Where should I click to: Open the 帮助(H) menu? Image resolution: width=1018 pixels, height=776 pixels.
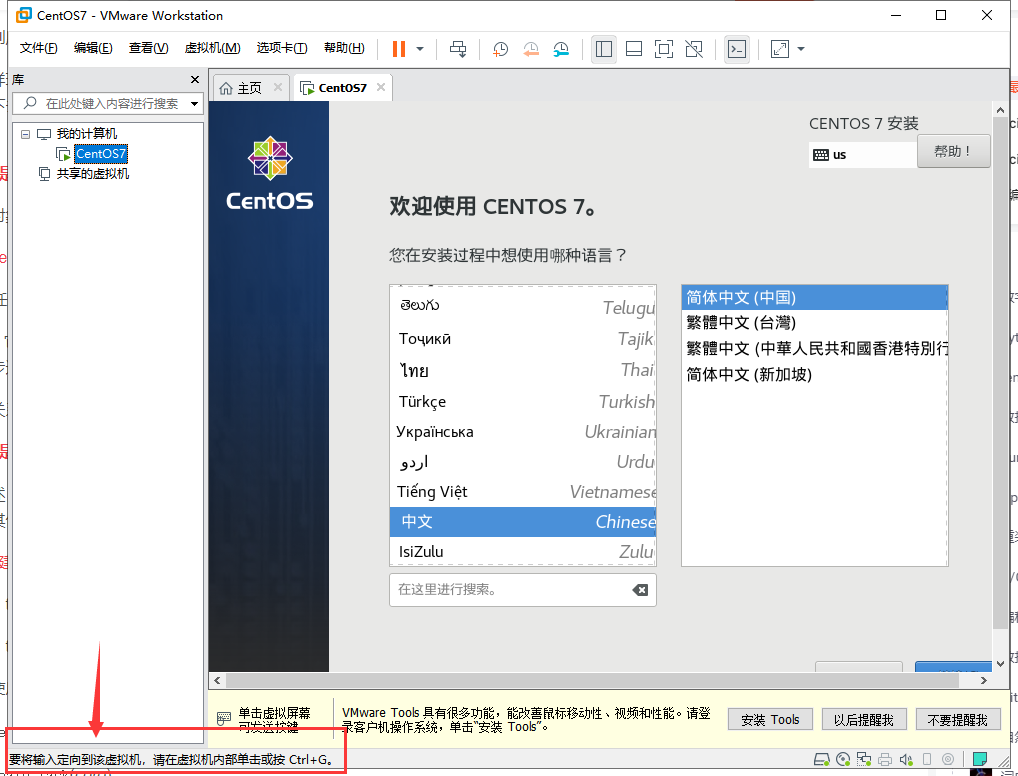[x=344, y=48]
